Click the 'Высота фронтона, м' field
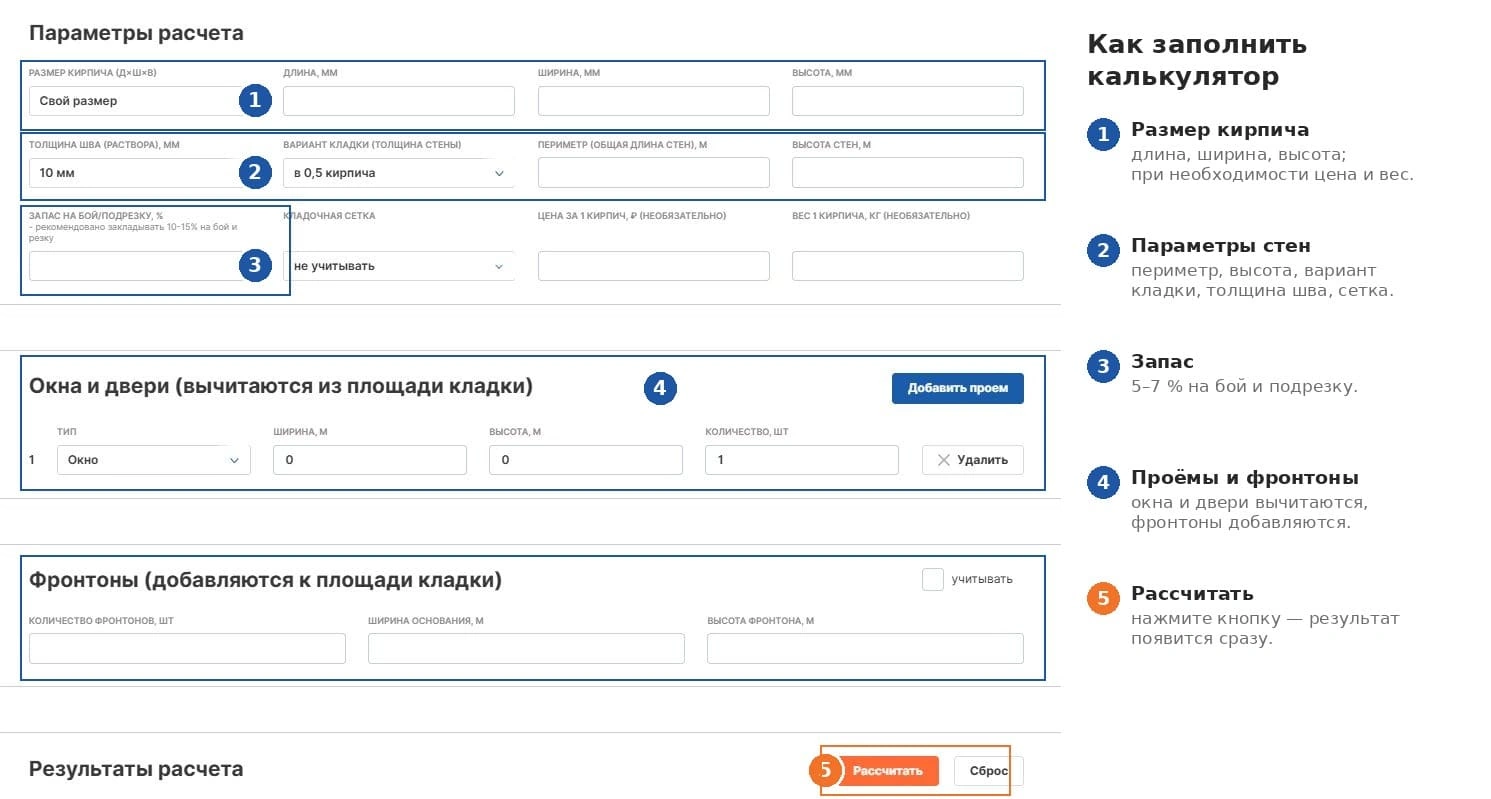This screenshot has height=799, width=1491. coord(865,648)
